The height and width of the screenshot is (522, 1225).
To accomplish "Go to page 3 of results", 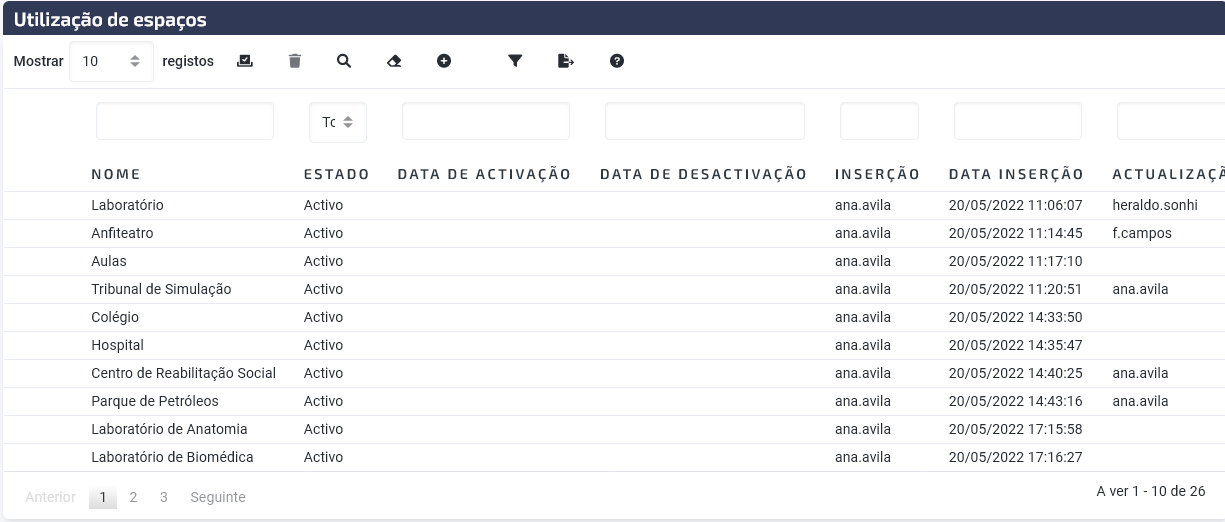I will pos(164,497).
